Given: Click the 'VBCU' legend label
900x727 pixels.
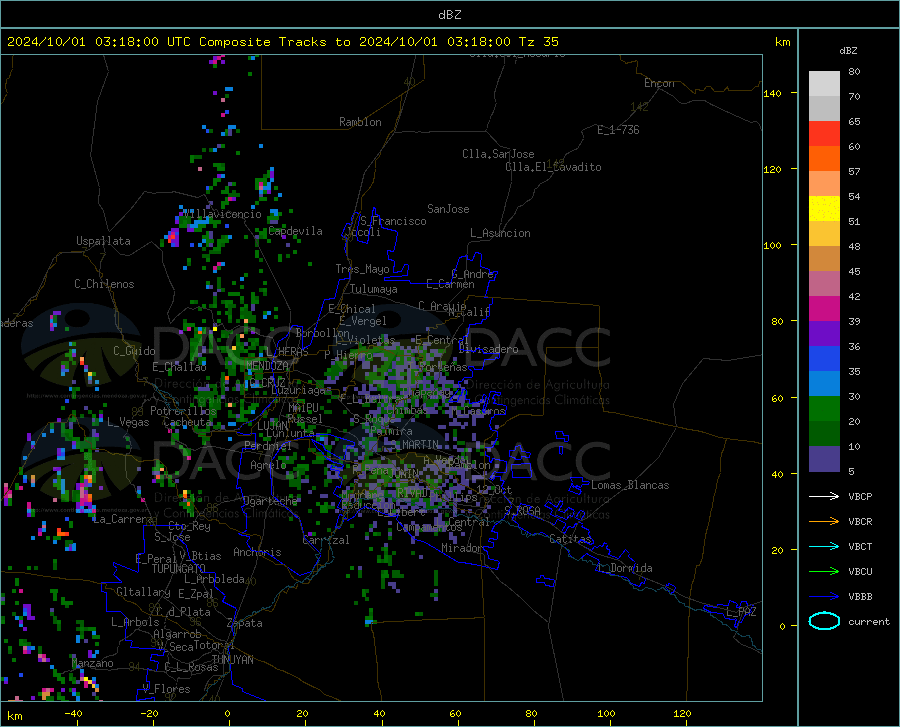Looking at the screenshot, I should [x=860, y=572].
